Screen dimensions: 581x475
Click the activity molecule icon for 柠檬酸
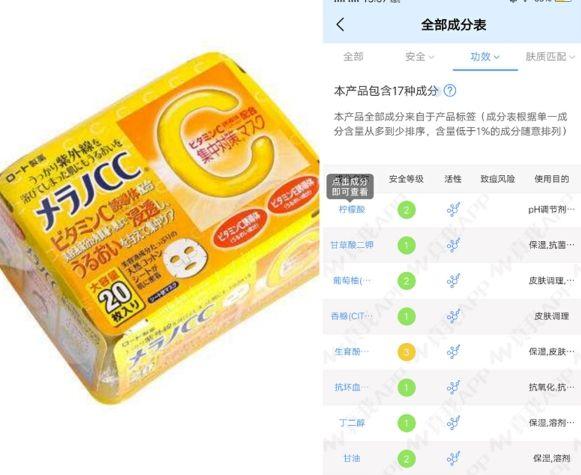click(453, 210)
